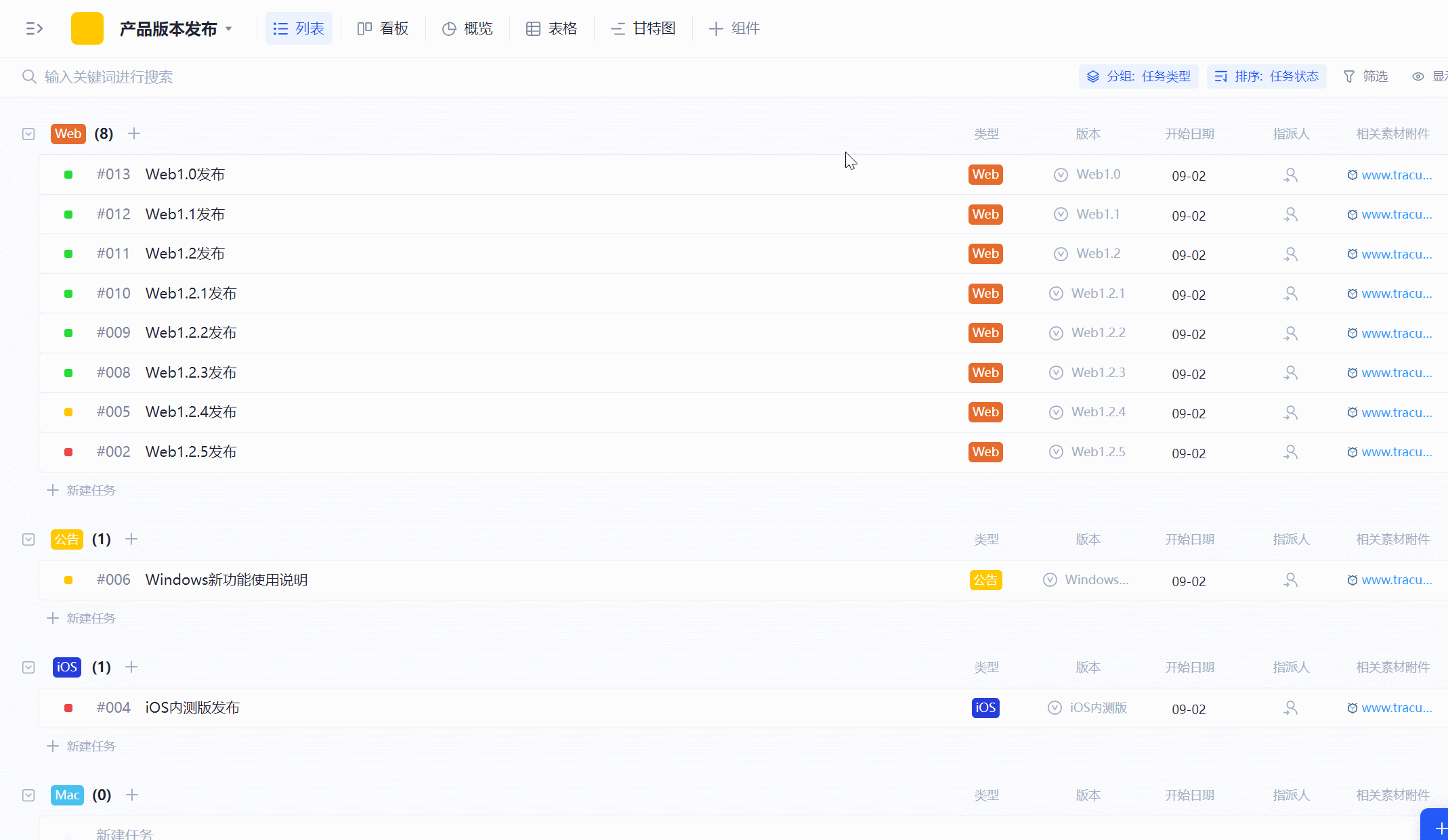Collapse the 公告 group
Viewport: 1448px width, 840px height.
point(28,539)
